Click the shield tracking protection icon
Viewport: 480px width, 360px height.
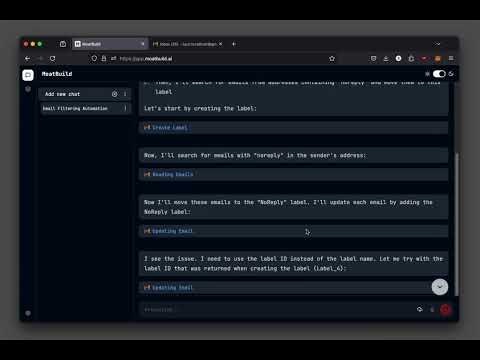point(94,59)
